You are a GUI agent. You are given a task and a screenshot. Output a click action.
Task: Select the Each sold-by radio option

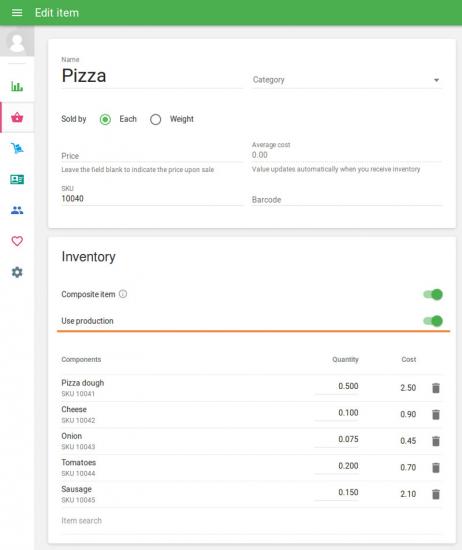coord(105,120)
